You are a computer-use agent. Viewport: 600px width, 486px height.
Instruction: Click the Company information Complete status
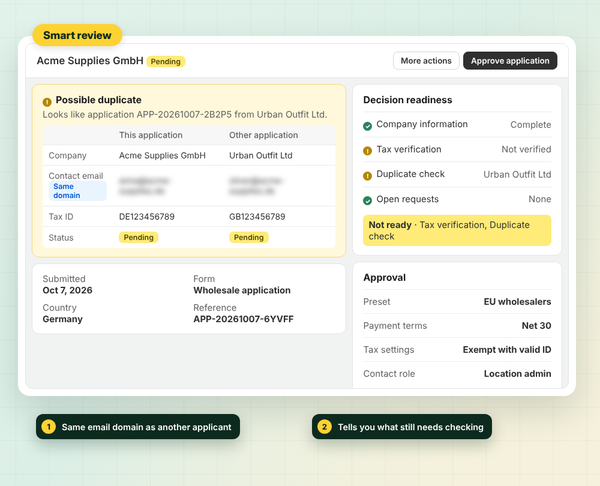point(531,125)
